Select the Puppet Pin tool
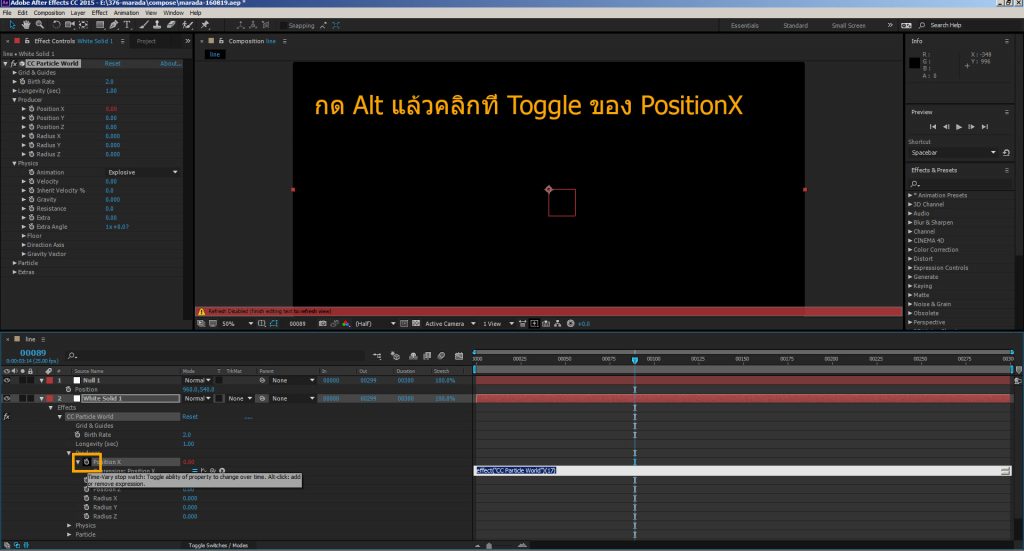The height and width of the screenshot is (551, 1024). (205, 24)
